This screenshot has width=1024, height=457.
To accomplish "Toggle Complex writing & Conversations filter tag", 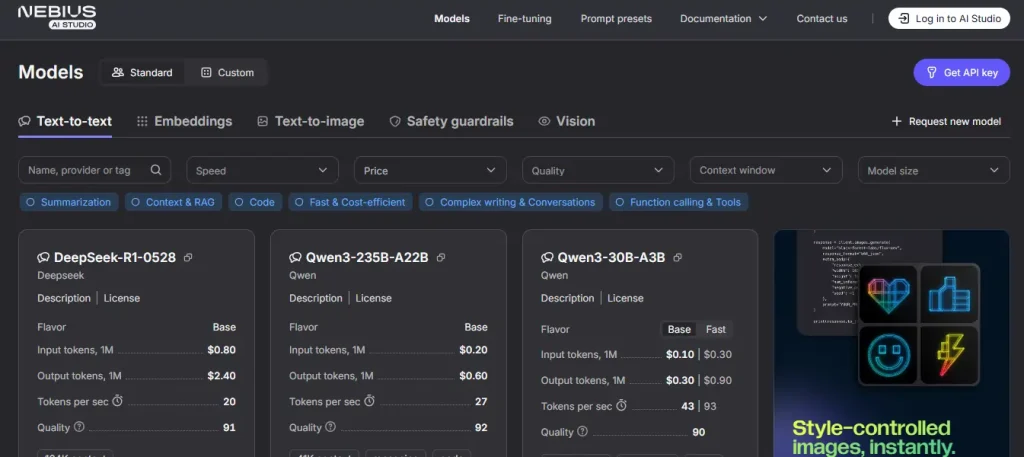I will point(511,202).
